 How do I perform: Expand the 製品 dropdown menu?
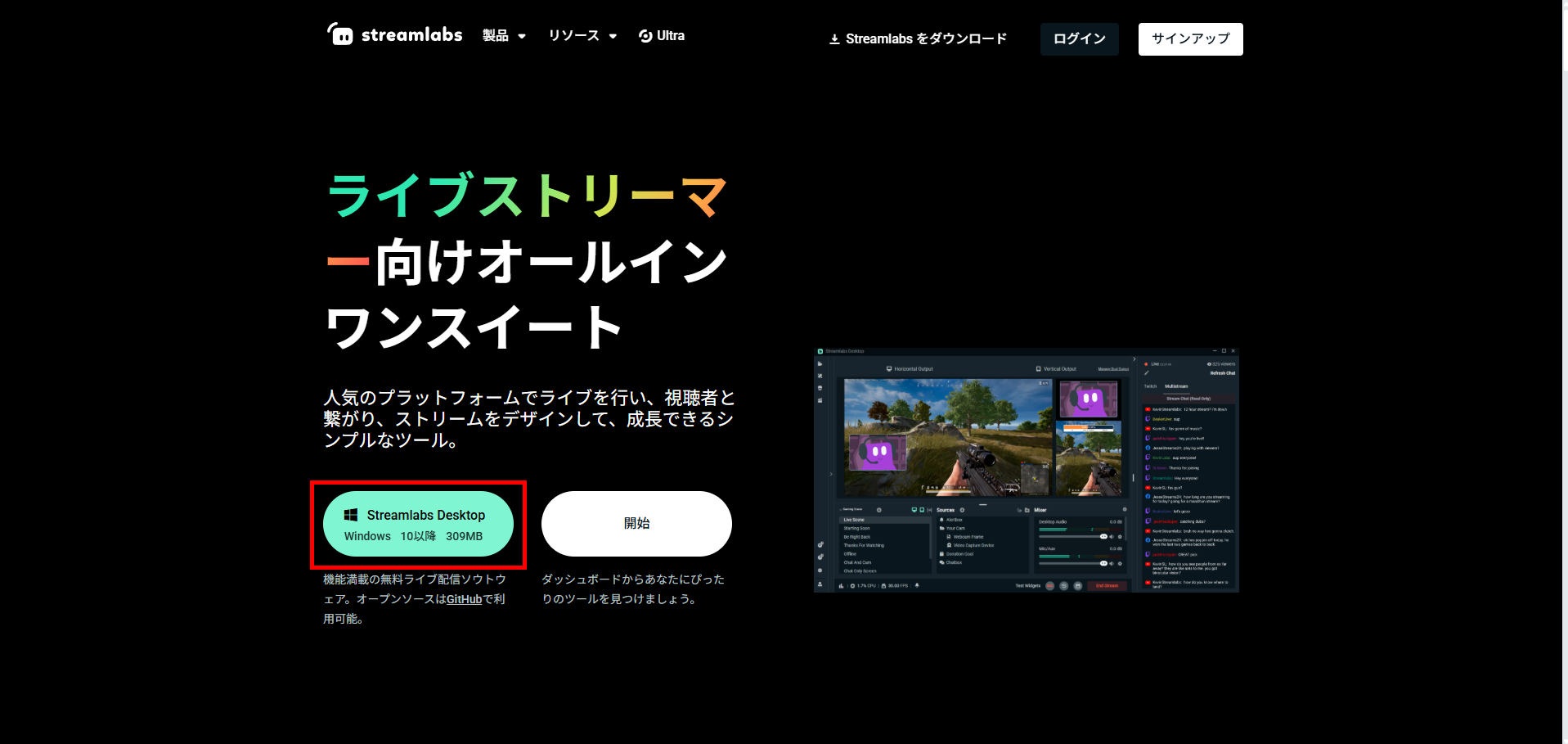[x=504, y=35]
